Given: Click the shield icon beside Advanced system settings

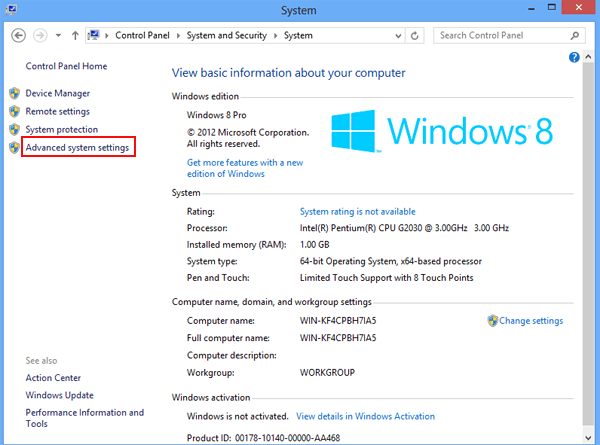Looking at the screenshot, I should point(15,147).
